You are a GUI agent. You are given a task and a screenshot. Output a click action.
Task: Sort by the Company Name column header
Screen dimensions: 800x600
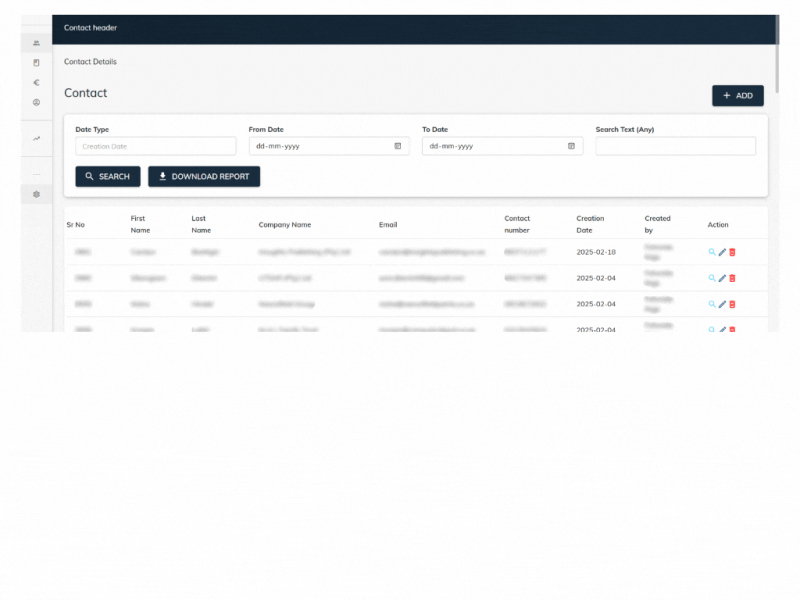(284, 225)
